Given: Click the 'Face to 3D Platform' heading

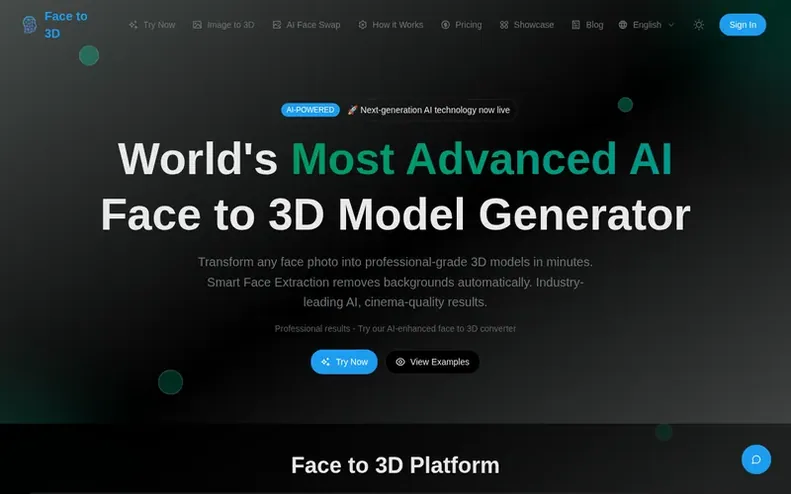Looking at the screenshot, I should point(396,465).
